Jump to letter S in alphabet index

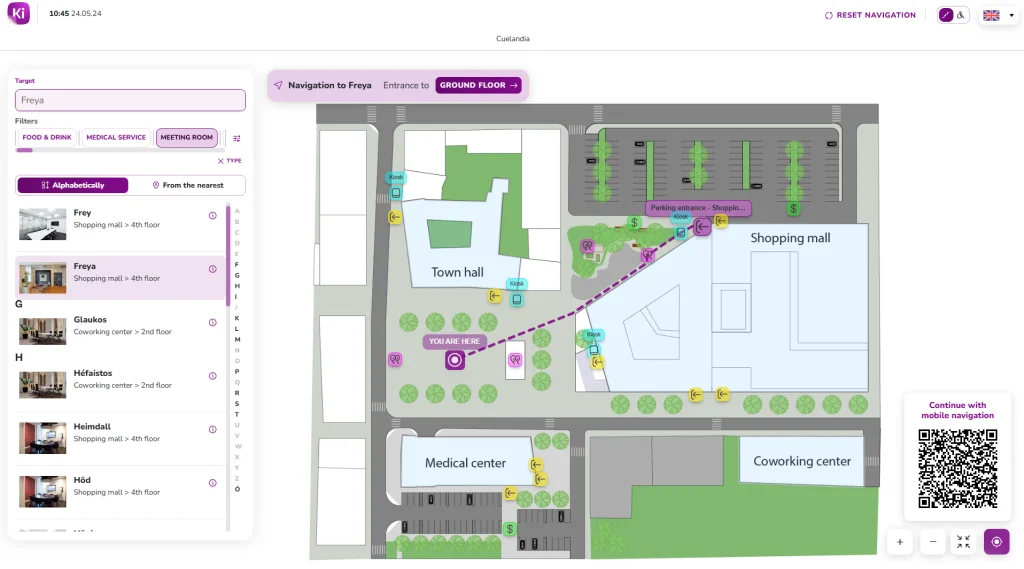[237, 403]
